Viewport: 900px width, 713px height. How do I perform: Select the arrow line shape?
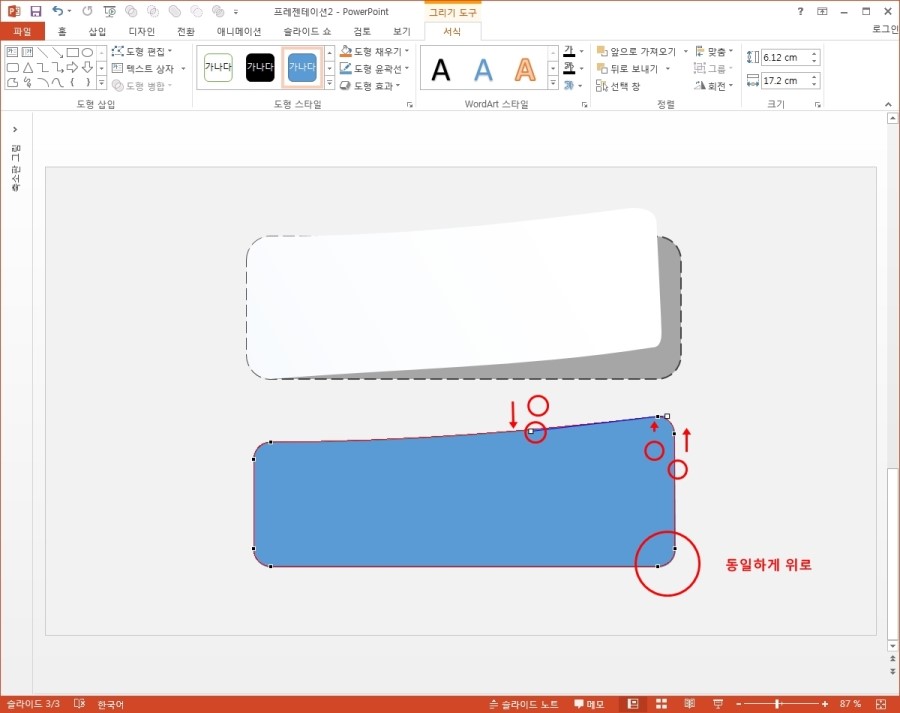[x=57, y=52]
